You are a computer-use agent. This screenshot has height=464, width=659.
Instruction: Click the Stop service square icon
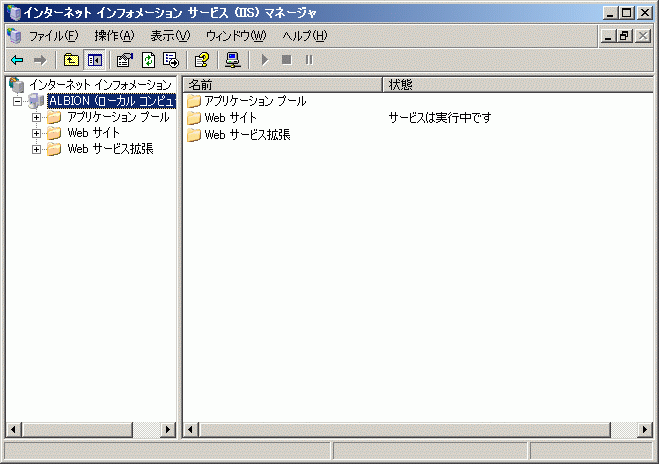point(287,60)
